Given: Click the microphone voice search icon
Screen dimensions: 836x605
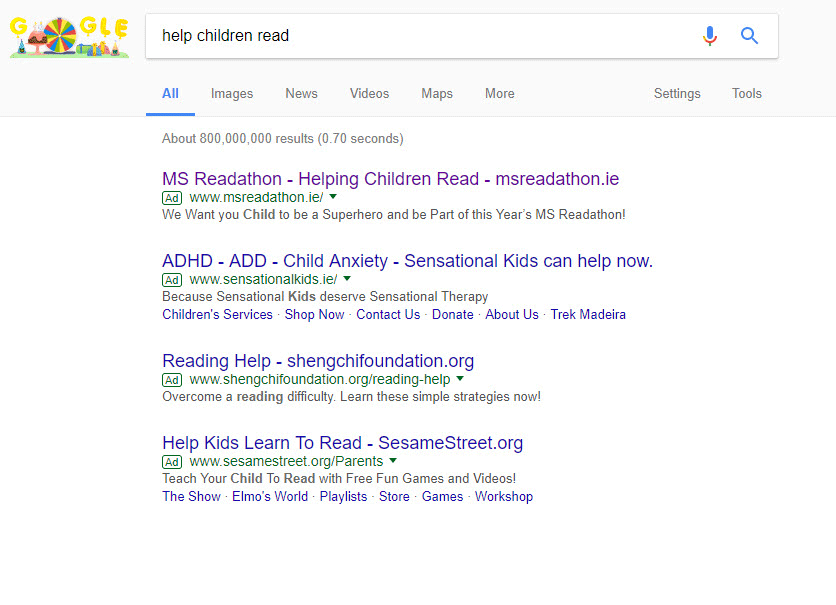Looking at the screenshot, I should point(710,36).
